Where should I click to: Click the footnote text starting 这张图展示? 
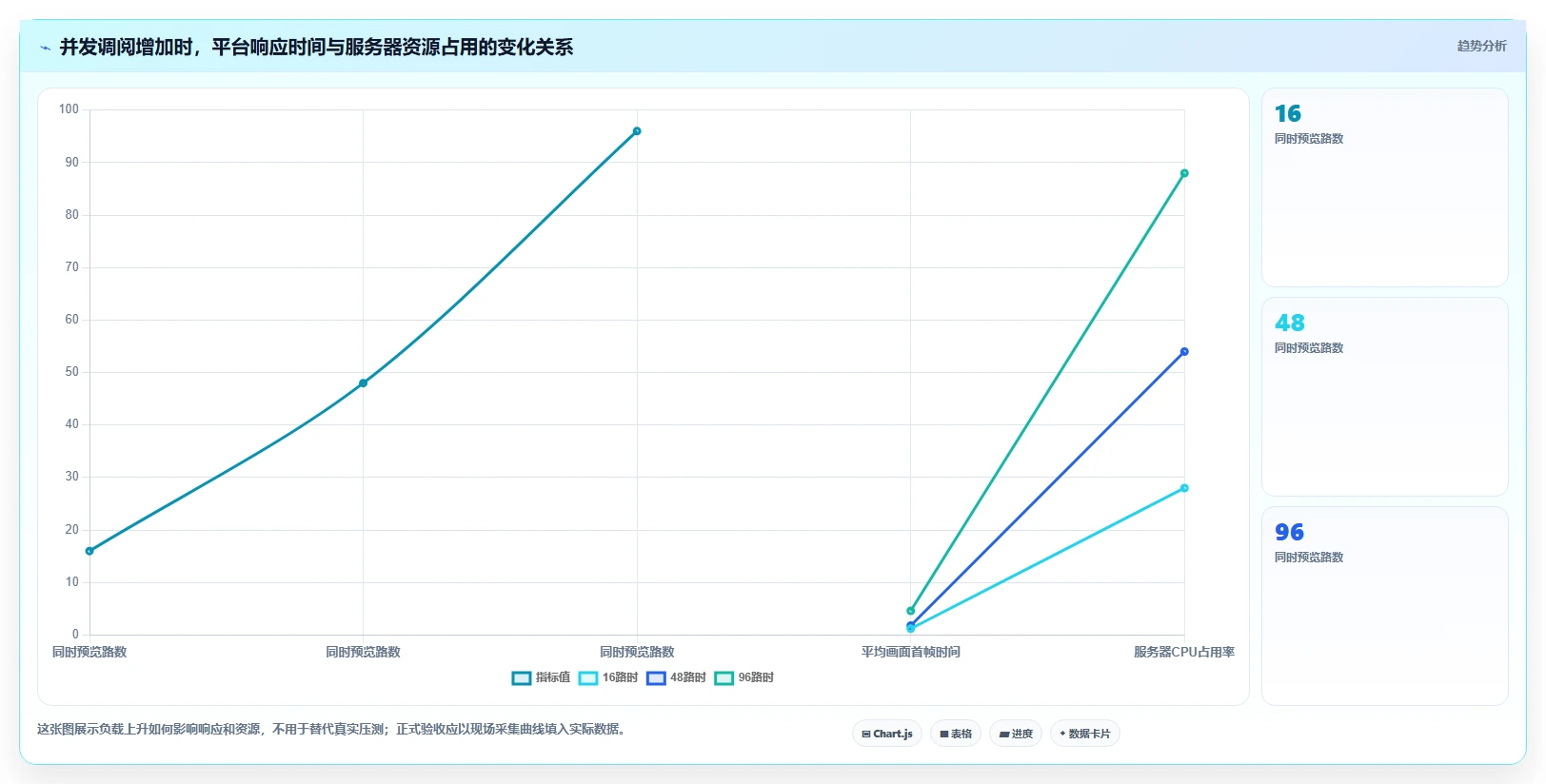[332, 729]
